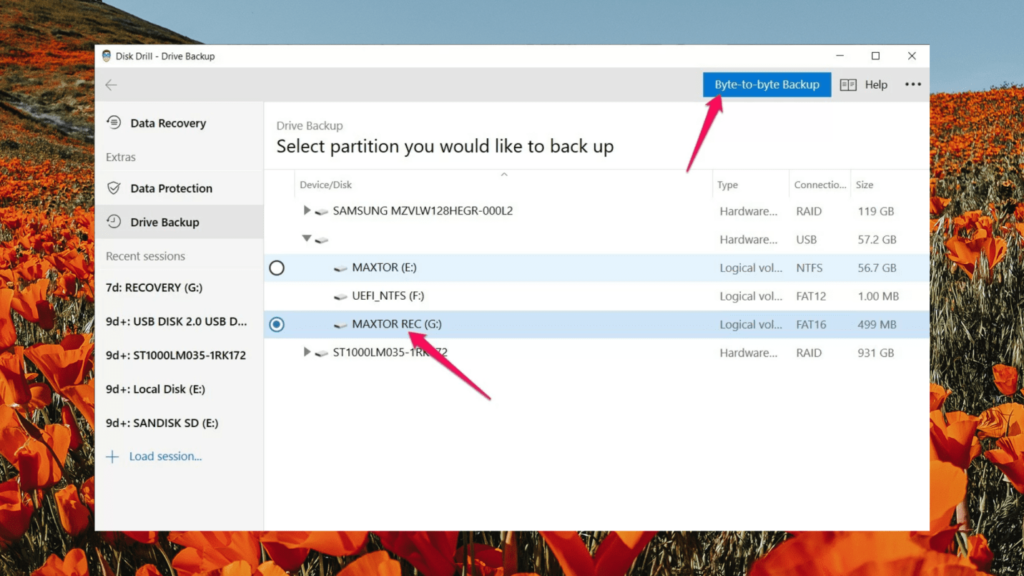1024x576 pixels.
Task: Click the back arrow icon
Action: click(x=111, y=85)
